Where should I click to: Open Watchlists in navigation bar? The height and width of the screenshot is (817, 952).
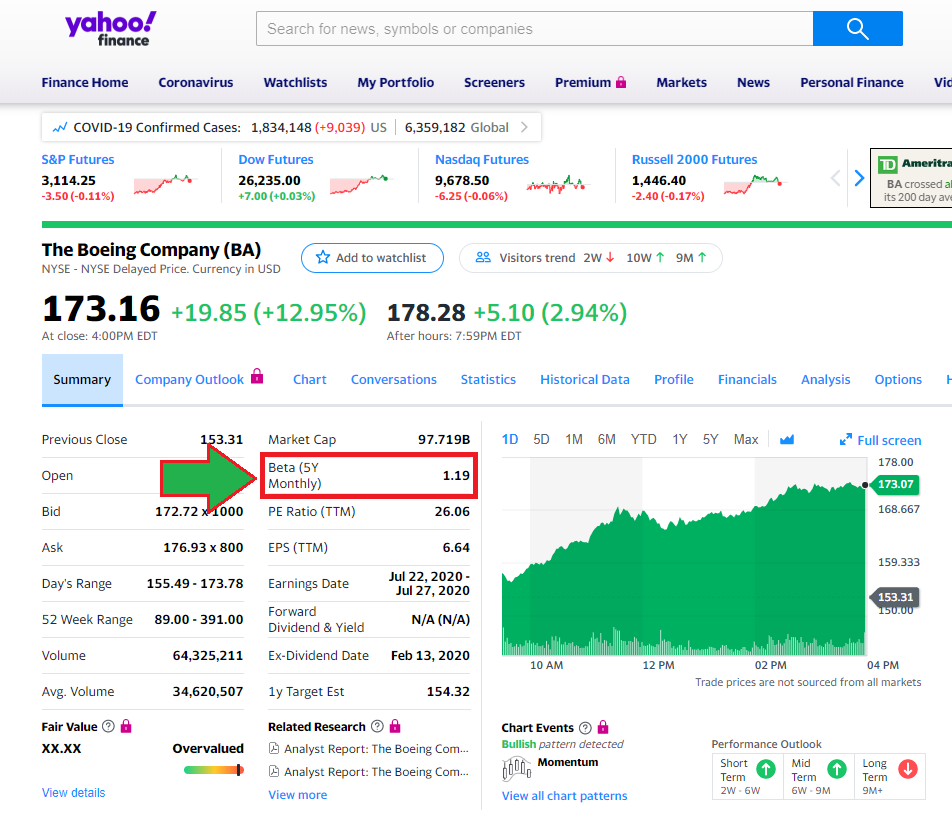[x=295, y=82]
